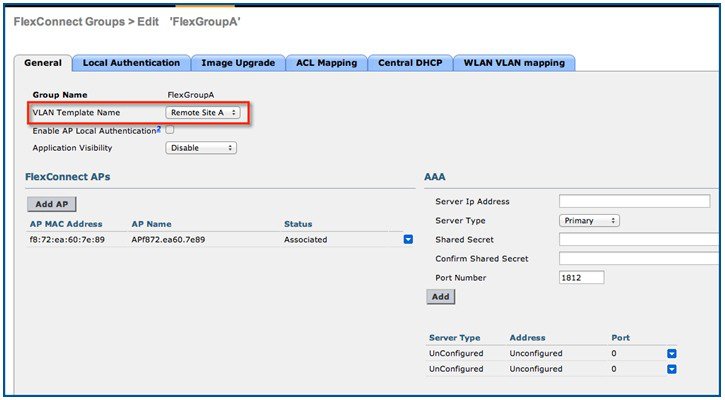Image resolution: width=725 pixels, height=400 pixels.
Task: Click the Port Number field showing 1812
Action: pos(581,277)
